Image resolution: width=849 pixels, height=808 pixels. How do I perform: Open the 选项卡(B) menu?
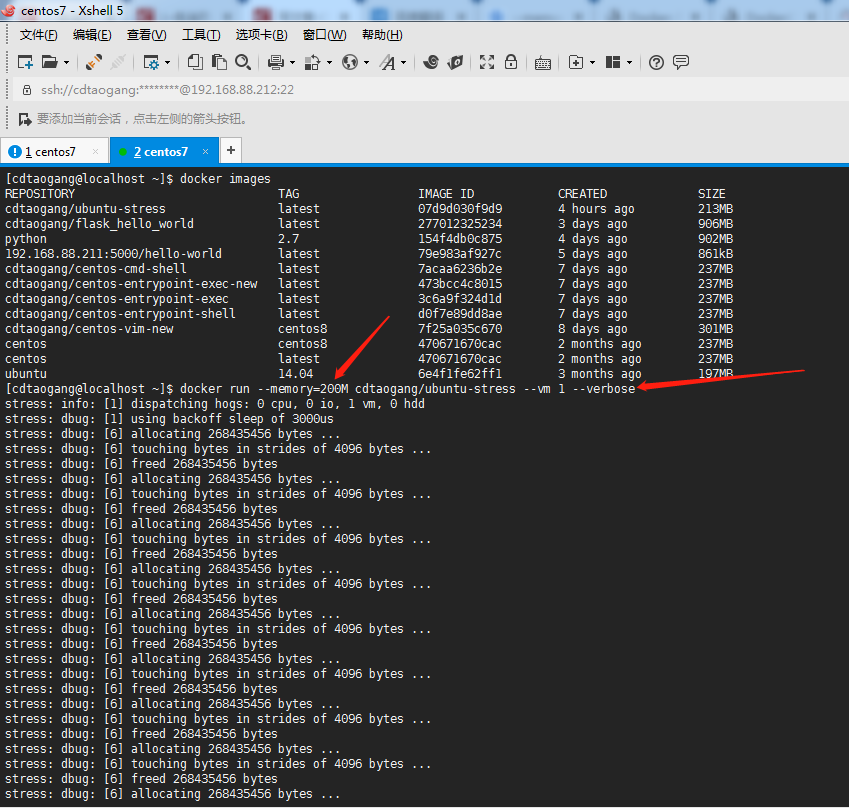[x=262, y=35]
